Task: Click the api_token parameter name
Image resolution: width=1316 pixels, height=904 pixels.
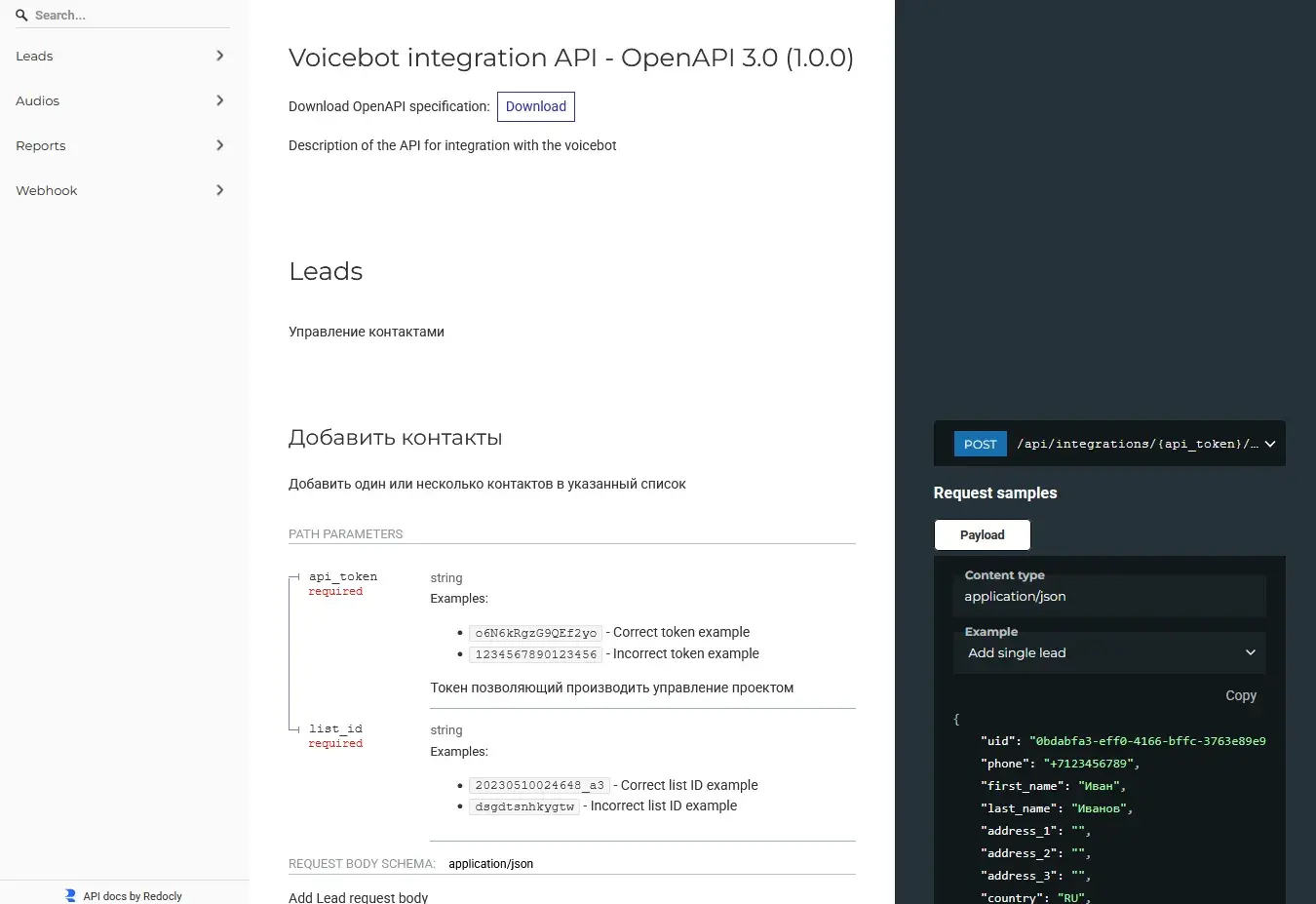Action: pyautogui.click(x=343, y=576)
